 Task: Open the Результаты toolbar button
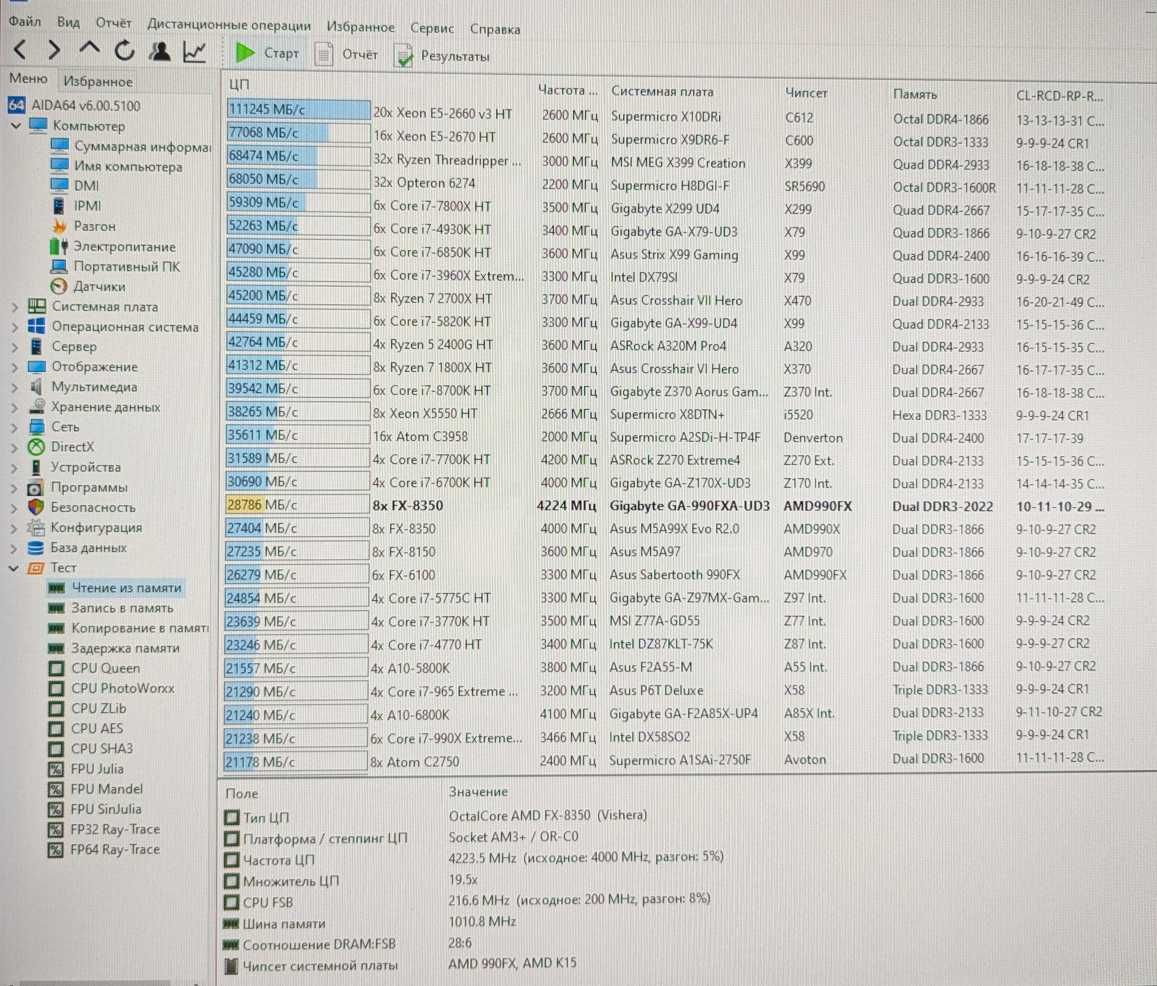[442, 56]
